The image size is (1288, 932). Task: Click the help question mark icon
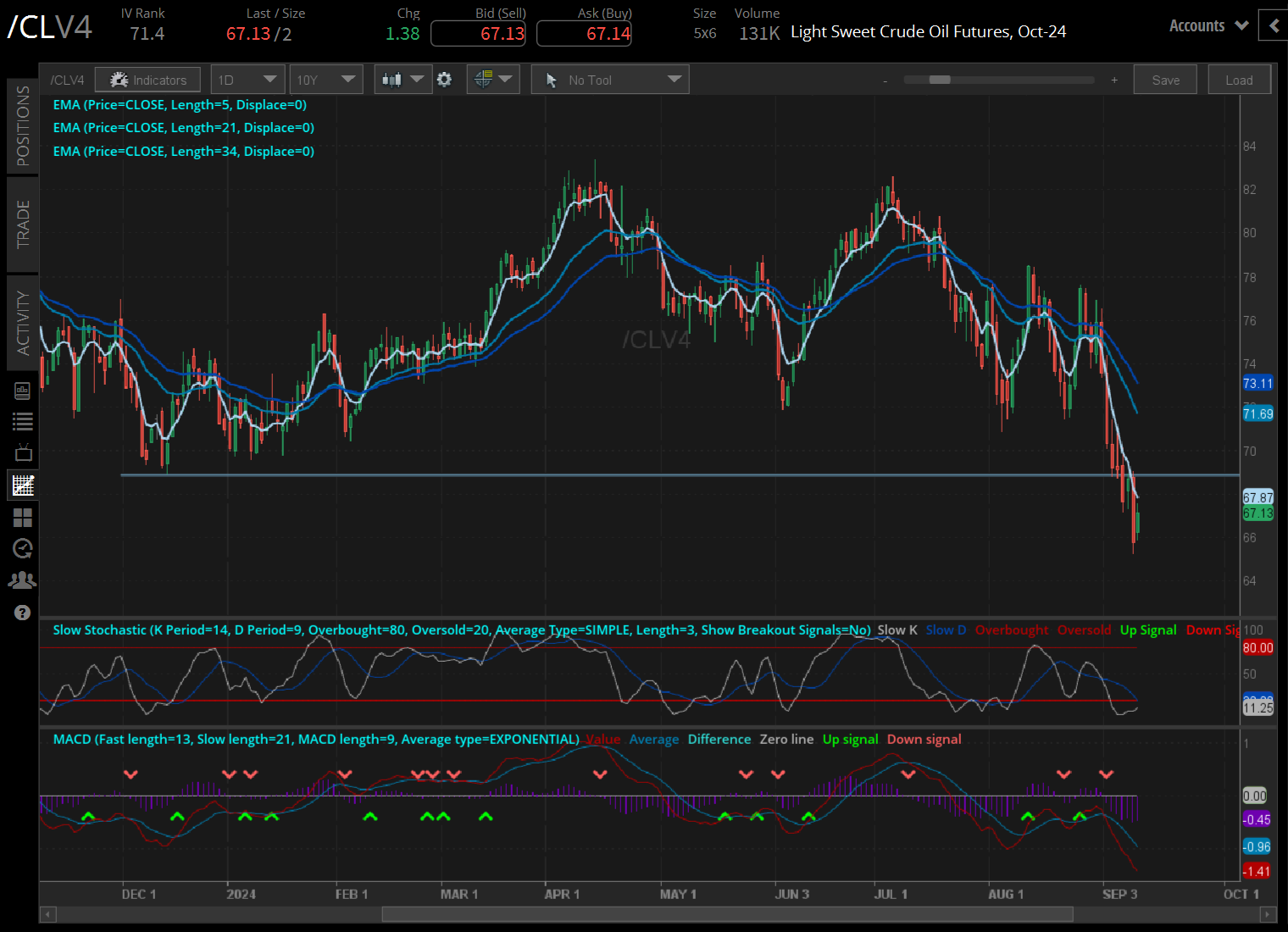coord(23,613)
